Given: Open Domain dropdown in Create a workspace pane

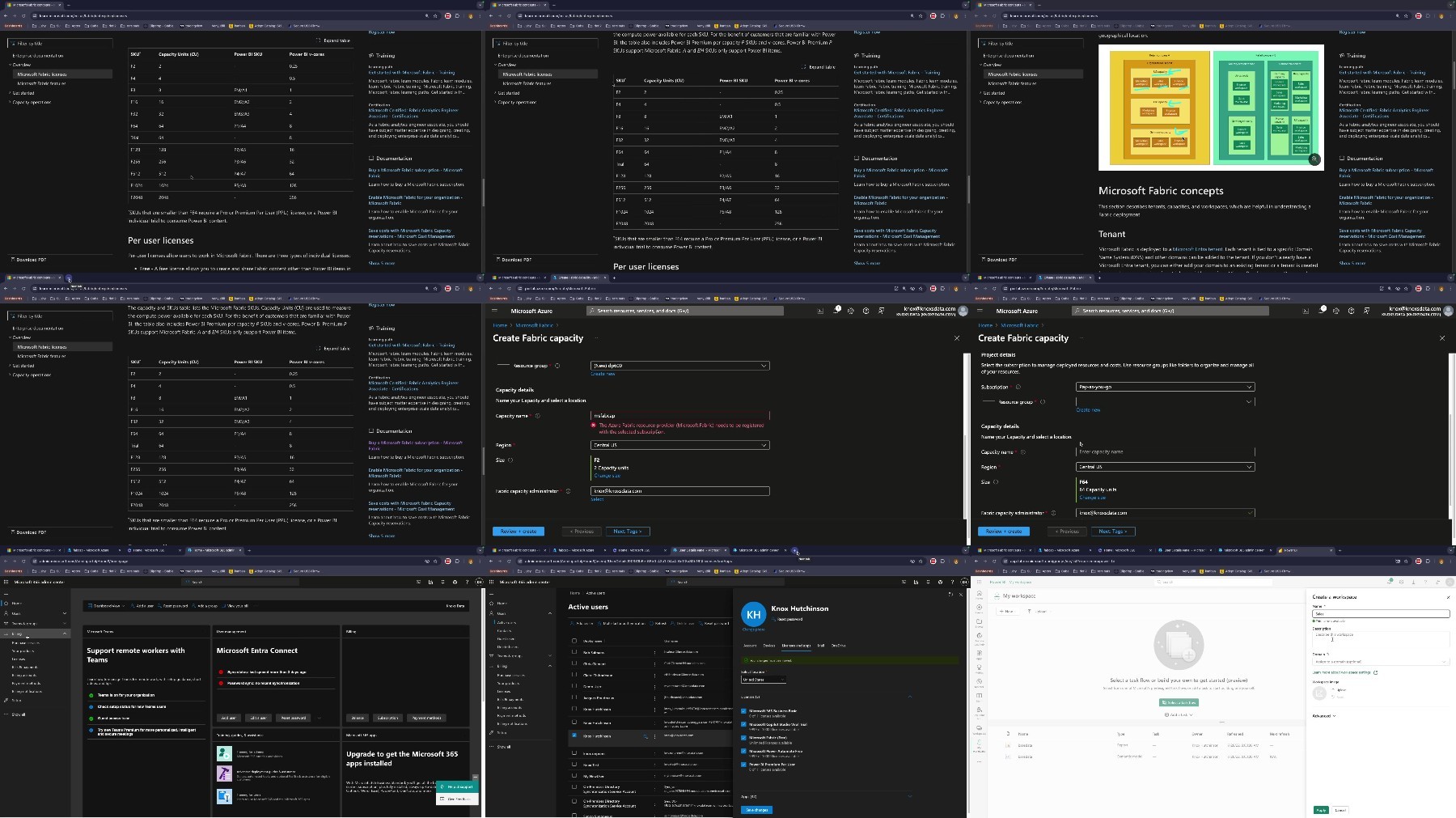Looking at the screenshot, I should click(1381, 662).
